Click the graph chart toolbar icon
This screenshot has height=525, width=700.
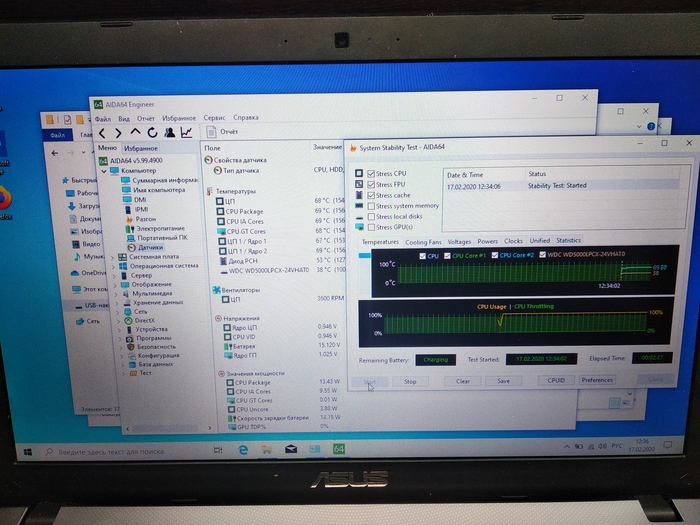coord(186,132)
